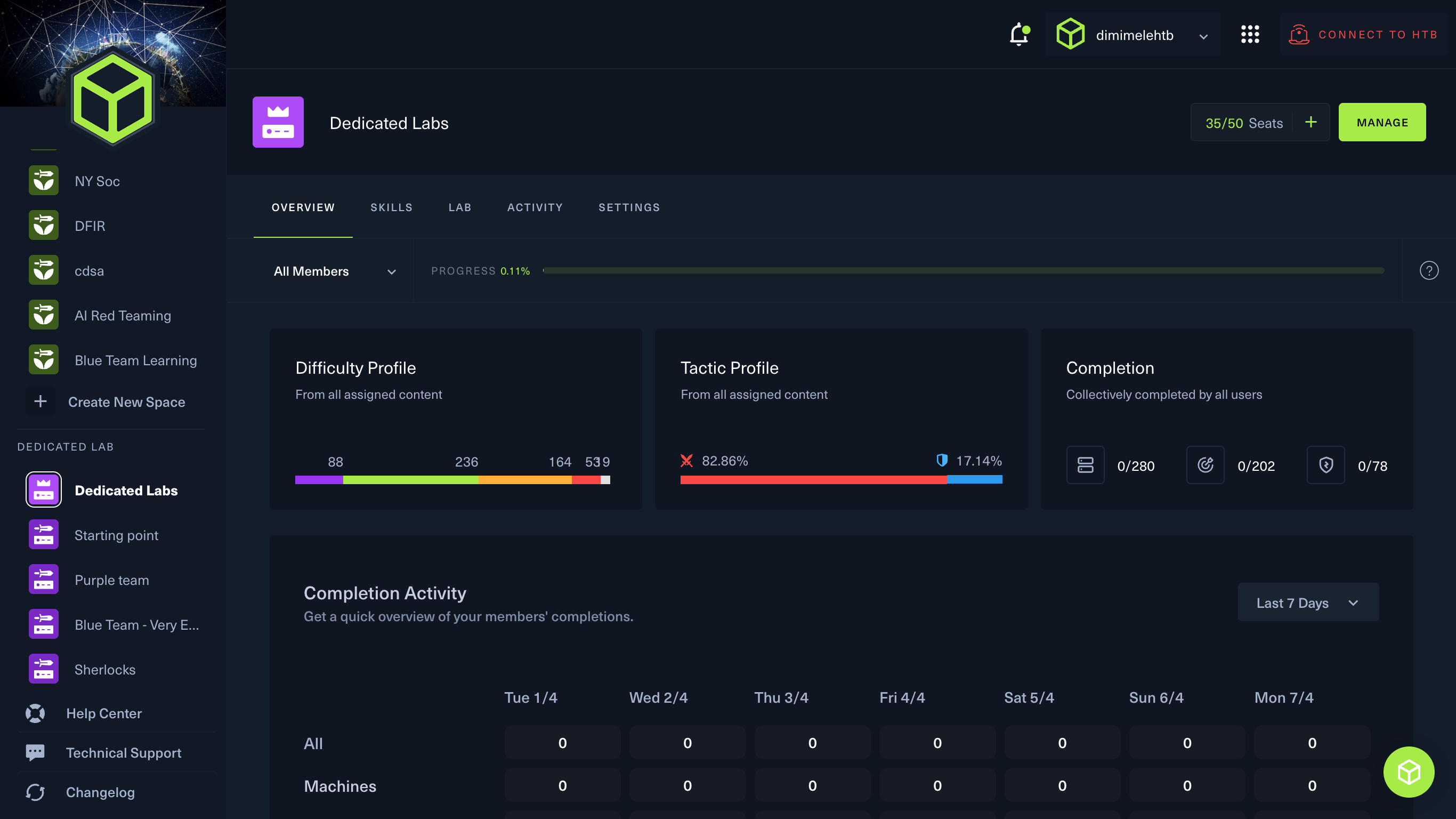Screen dimensions: 1456x819
Task: Click the blue defensive segment of Tactic bar
Action: click(974, 480)
